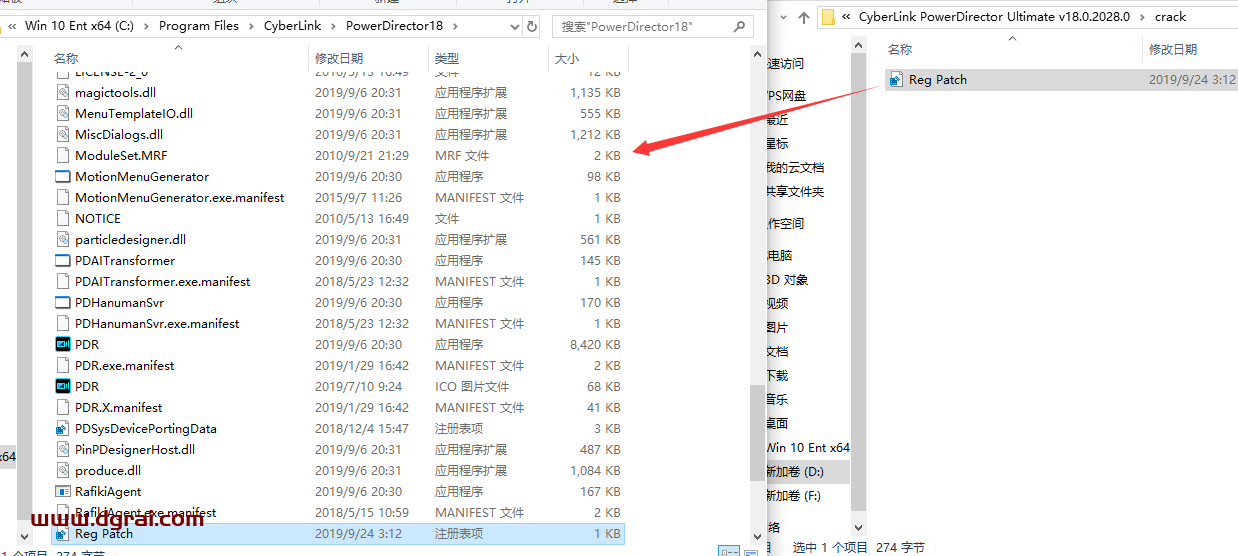Screen dimensions: 1238x556
Task: Expand the double-chevron in crack window address bar
Action: pyautogui.click(x=847, y=16)
